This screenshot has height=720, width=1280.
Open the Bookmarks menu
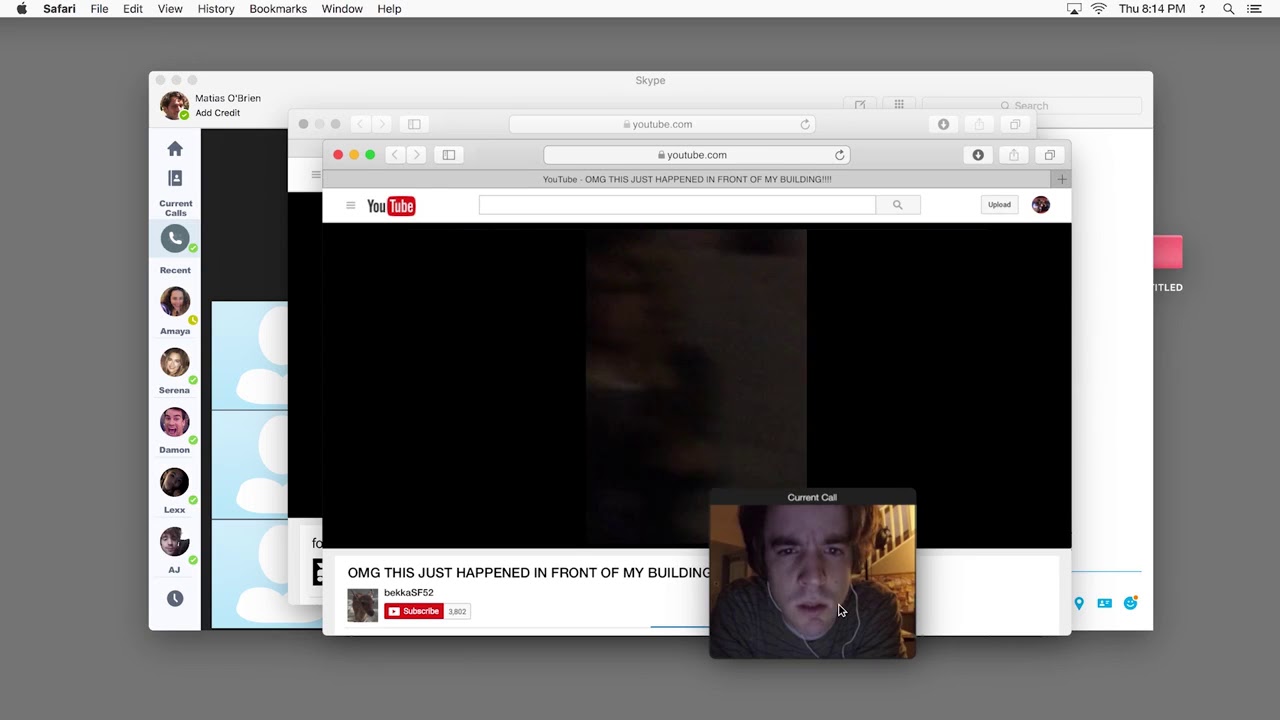coord(278,9)
